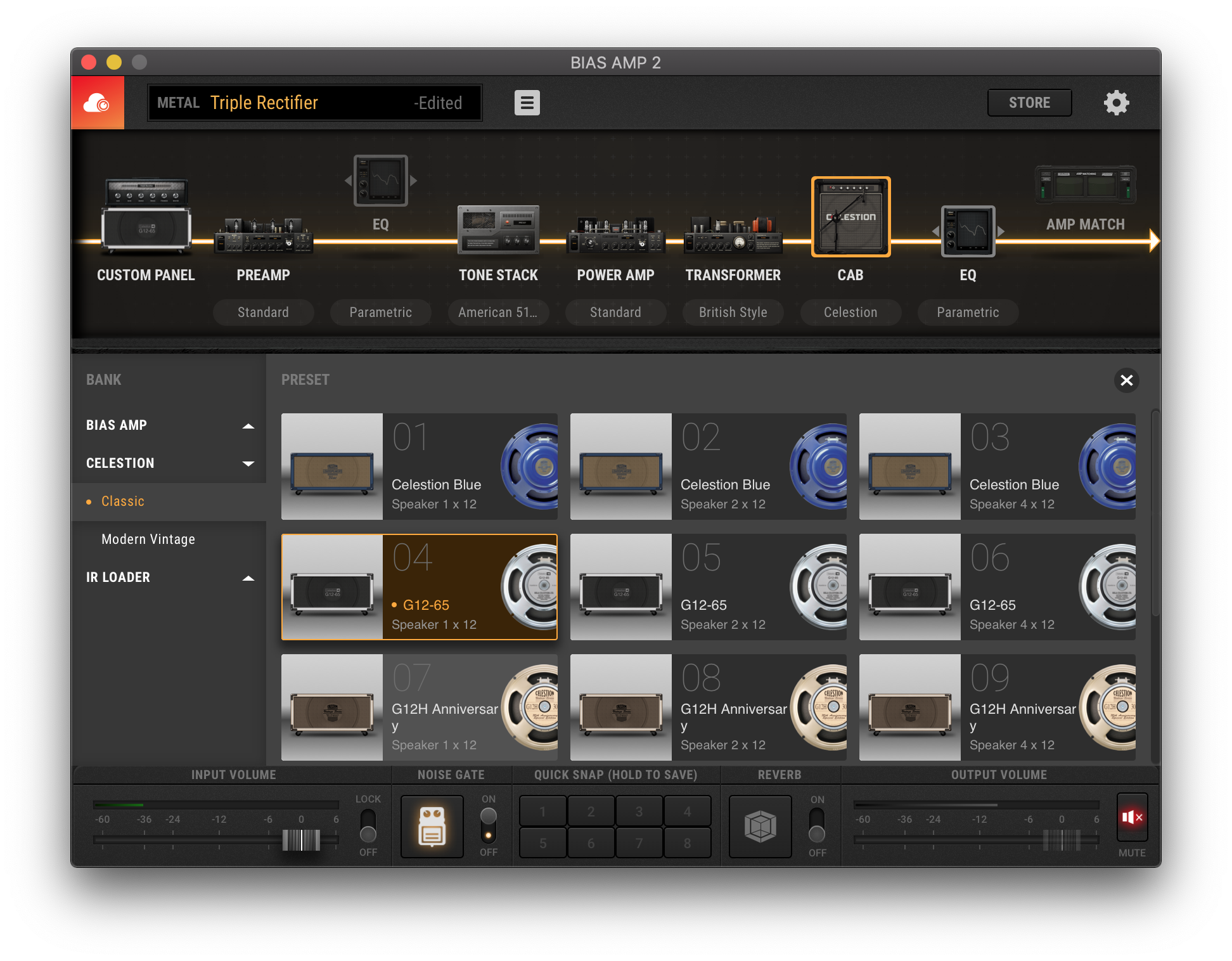Screen dimensions: 1232x961
Task: Open the STORE button
Action: tap(1029, 103)
